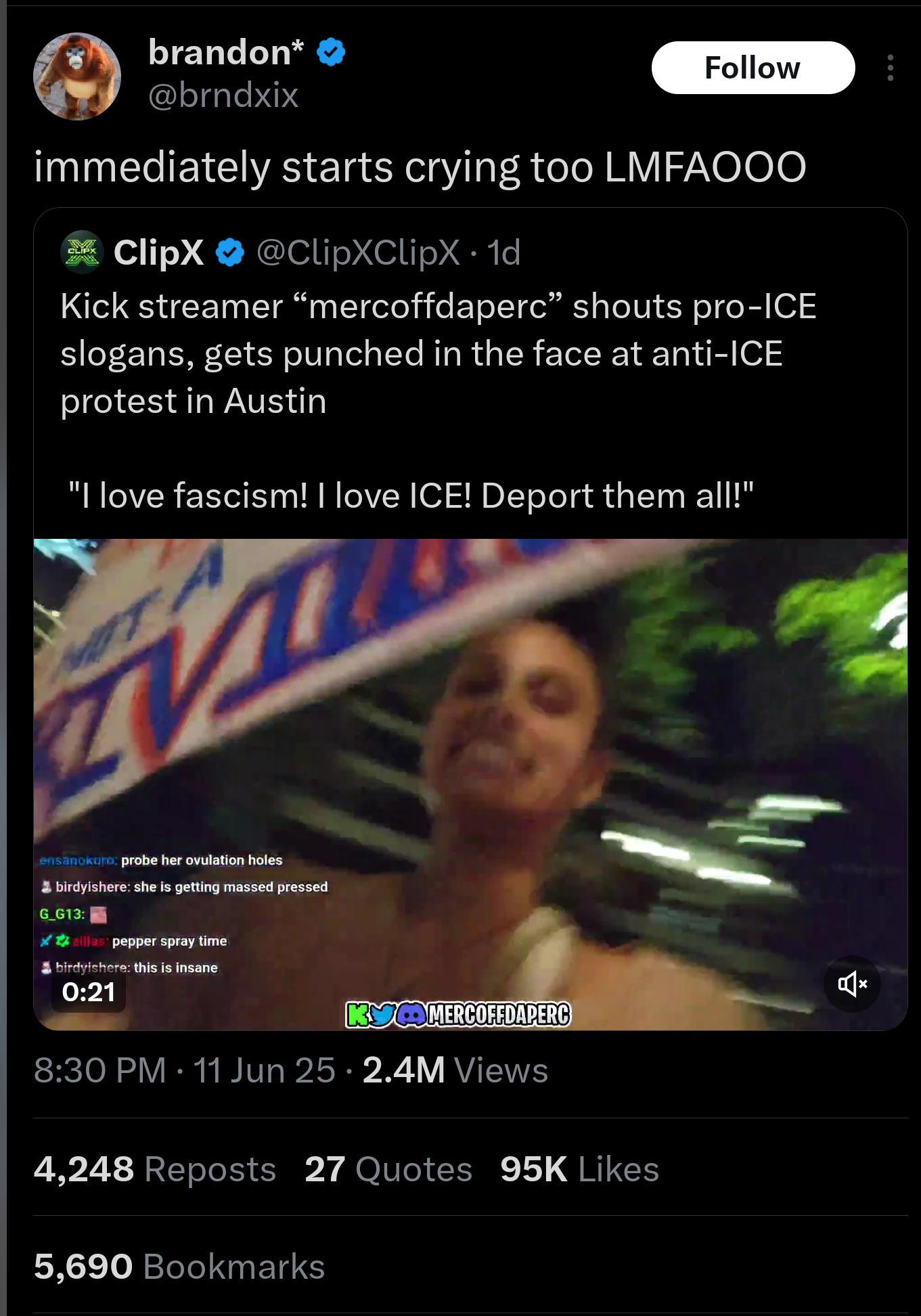
Task: Click the Discord icon in the watermark
Action: [x=411, y=1015]
